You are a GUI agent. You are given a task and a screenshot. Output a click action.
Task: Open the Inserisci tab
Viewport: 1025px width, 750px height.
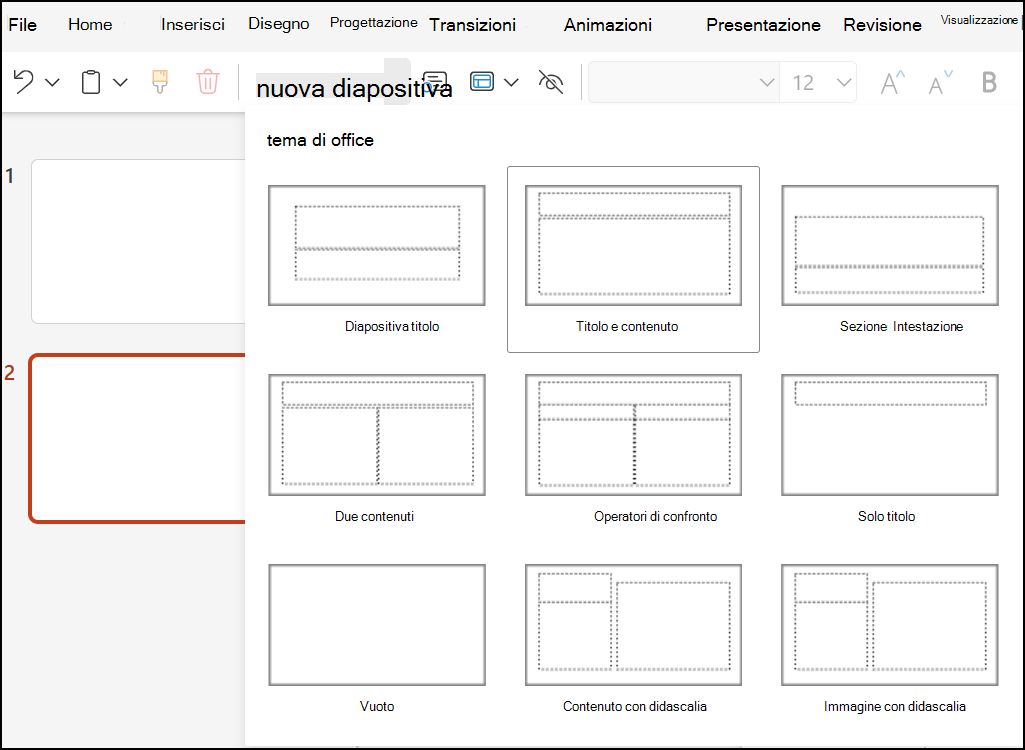(193, 25)
